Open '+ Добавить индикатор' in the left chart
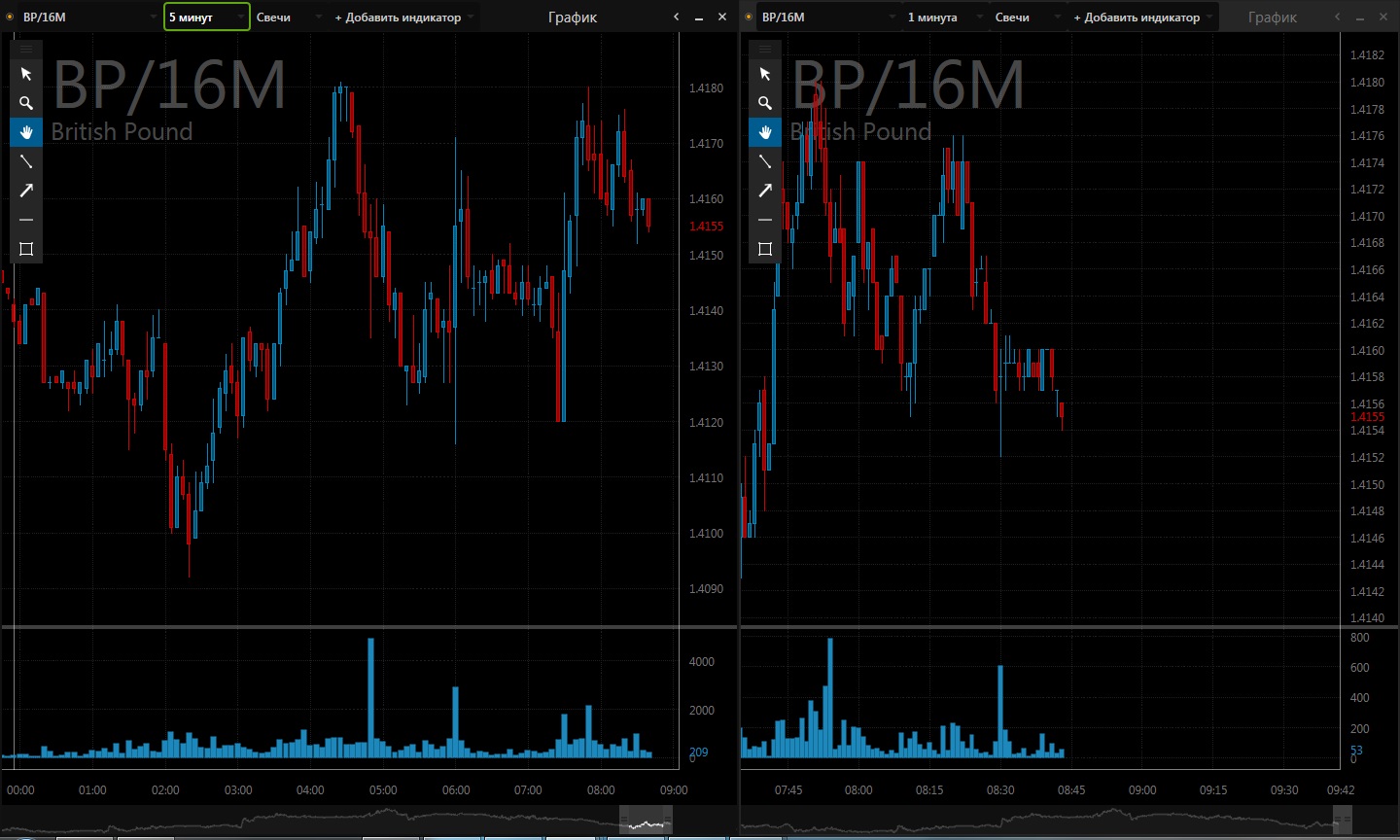1400x840 pixels. [x=403, y=17]
